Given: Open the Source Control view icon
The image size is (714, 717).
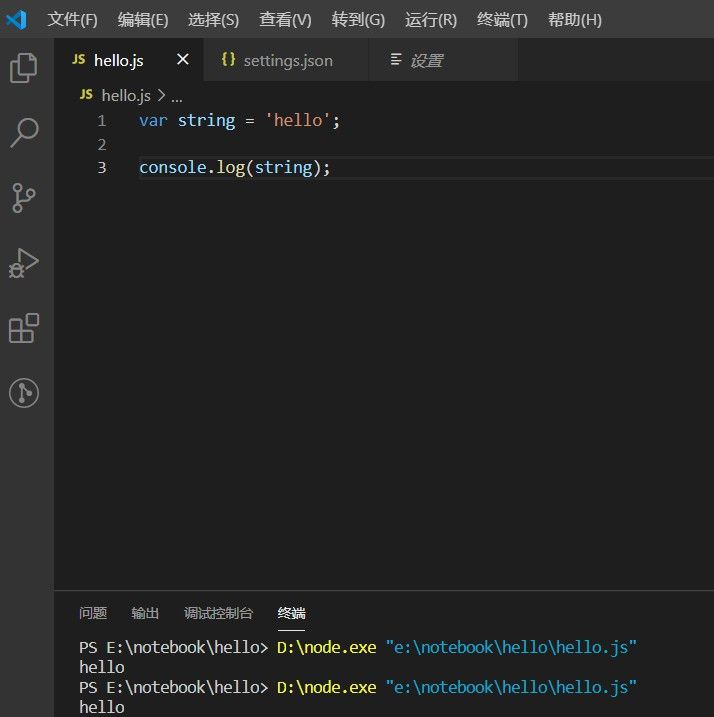Looking at the screenshot, I should (24, 198).
